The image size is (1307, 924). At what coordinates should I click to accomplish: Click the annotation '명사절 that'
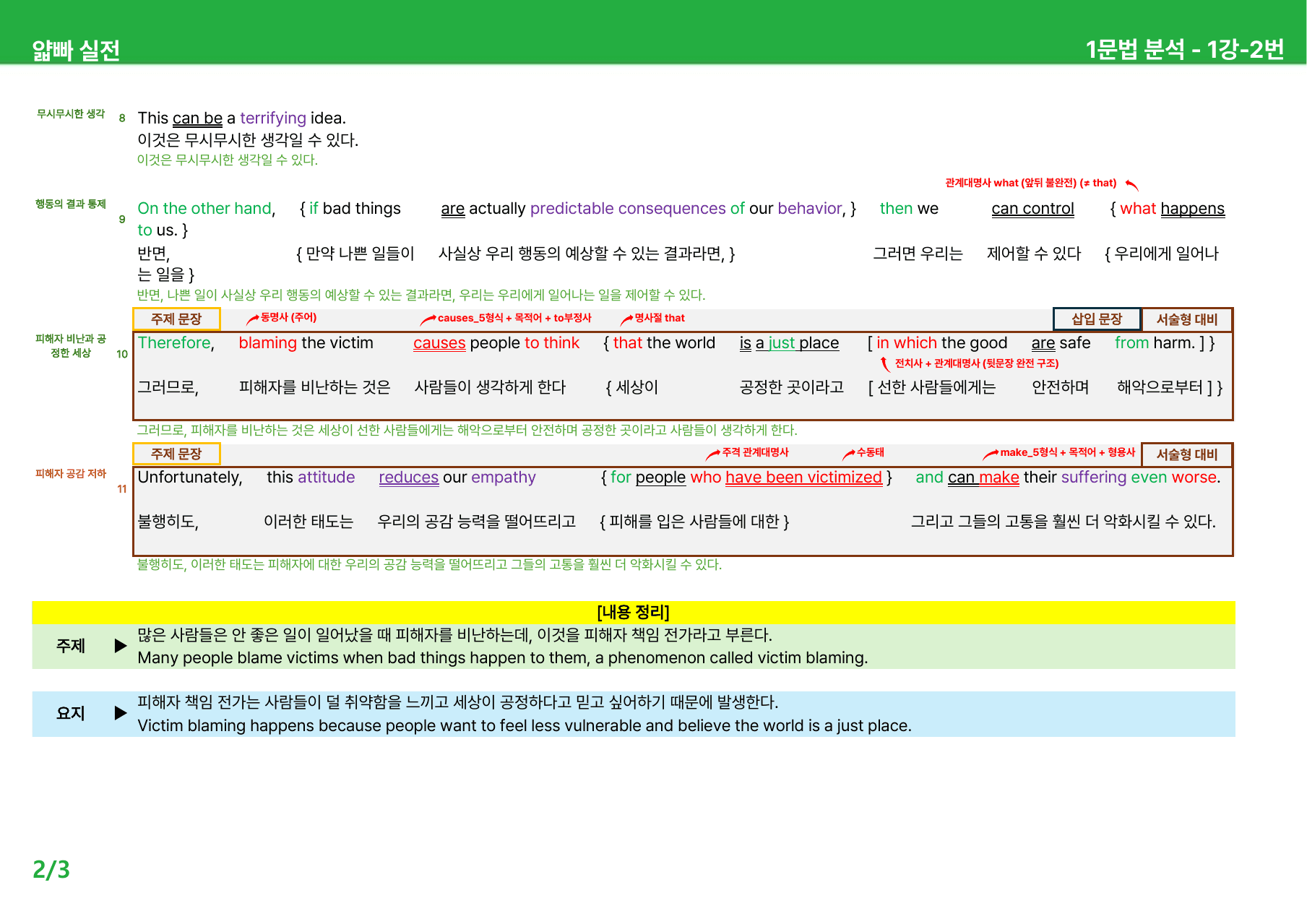pos(660,318)
